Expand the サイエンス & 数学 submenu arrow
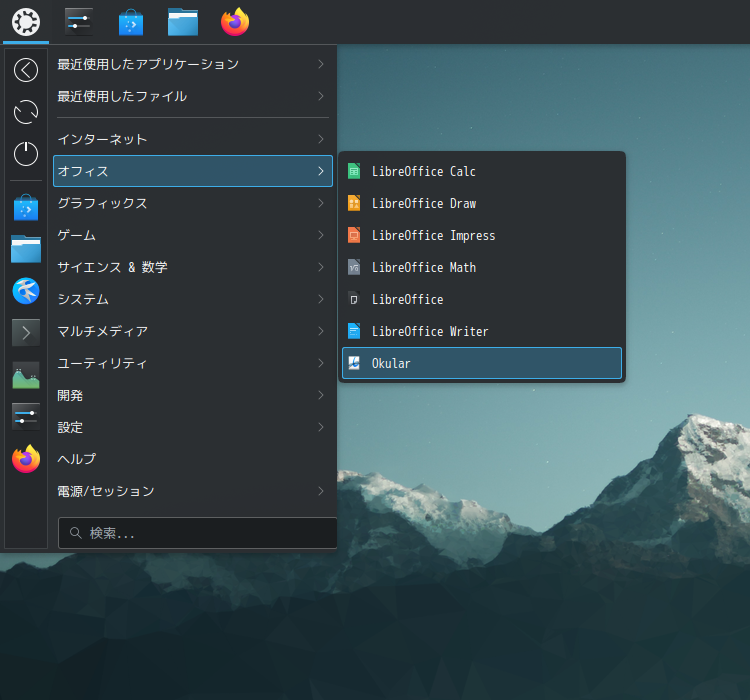Screen dimensions: 750x700 321,267
